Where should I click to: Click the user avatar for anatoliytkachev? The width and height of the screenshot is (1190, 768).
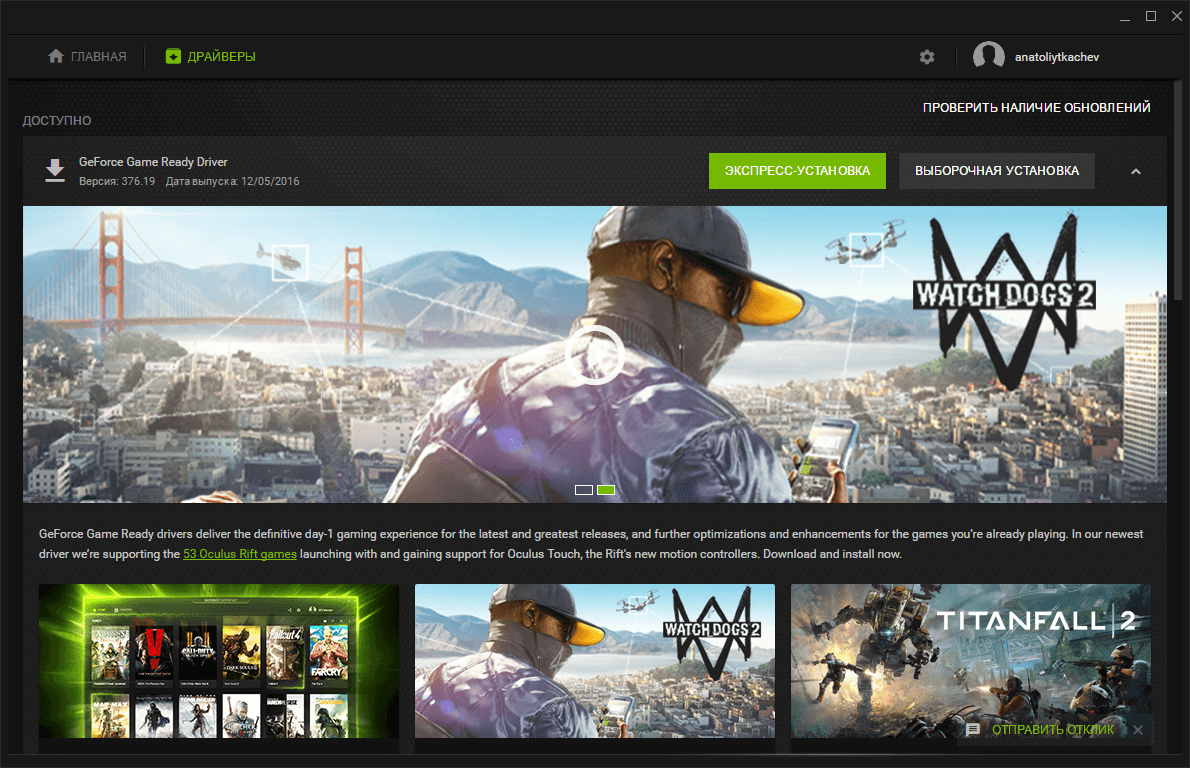989,56
